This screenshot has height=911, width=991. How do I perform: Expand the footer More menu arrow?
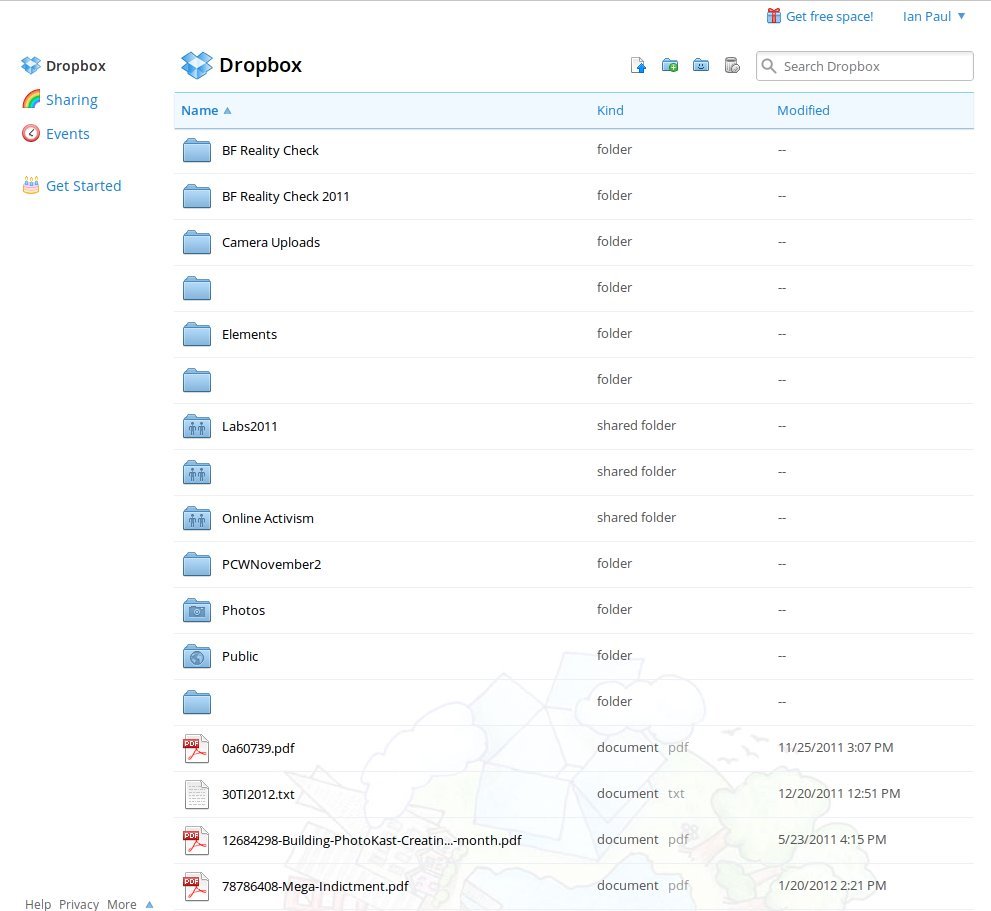coord(149,905)
